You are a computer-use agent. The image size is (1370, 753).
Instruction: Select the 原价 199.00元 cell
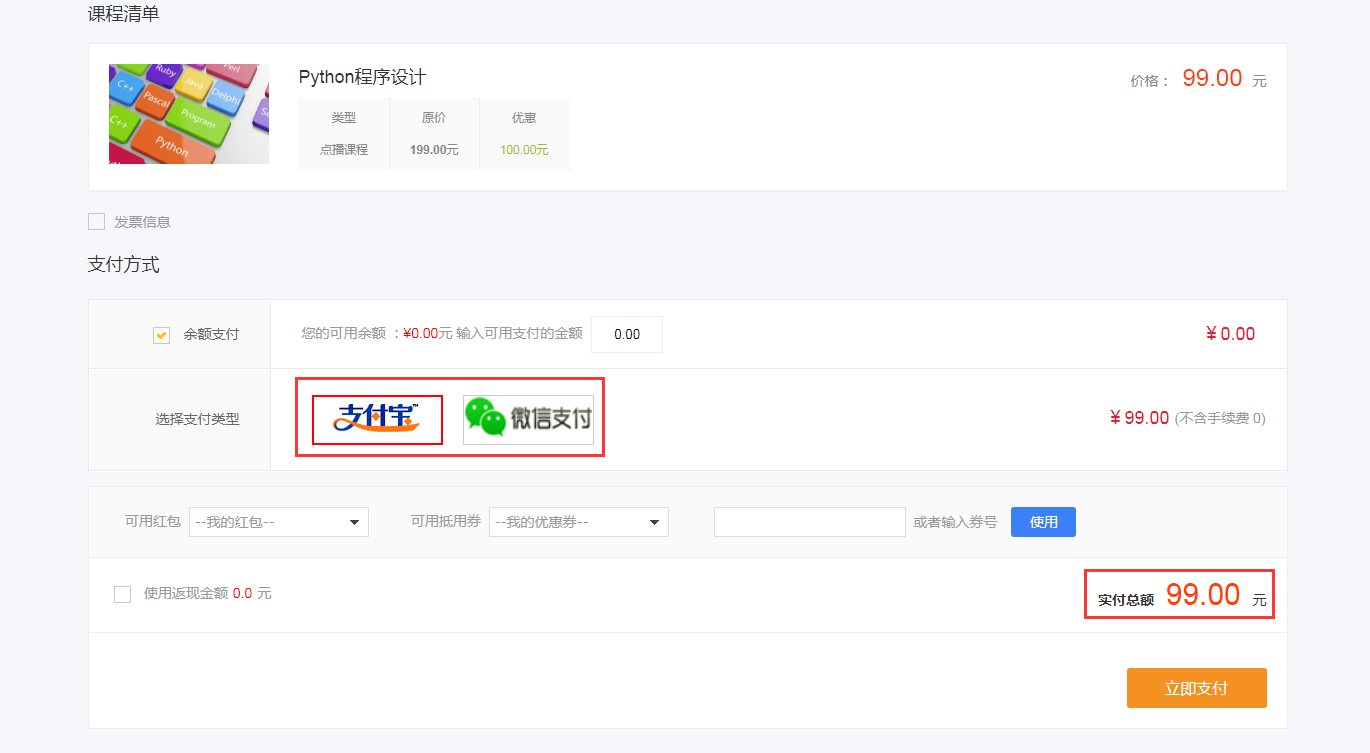click(x=434, y=149)
